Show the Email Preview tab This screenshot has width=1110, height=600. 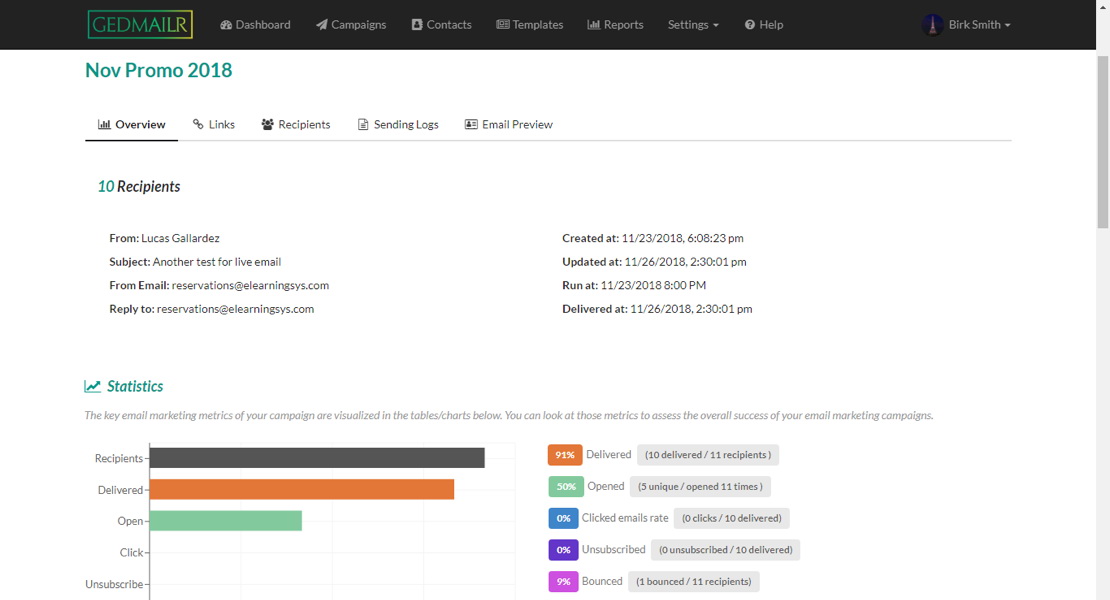[508, 124]
